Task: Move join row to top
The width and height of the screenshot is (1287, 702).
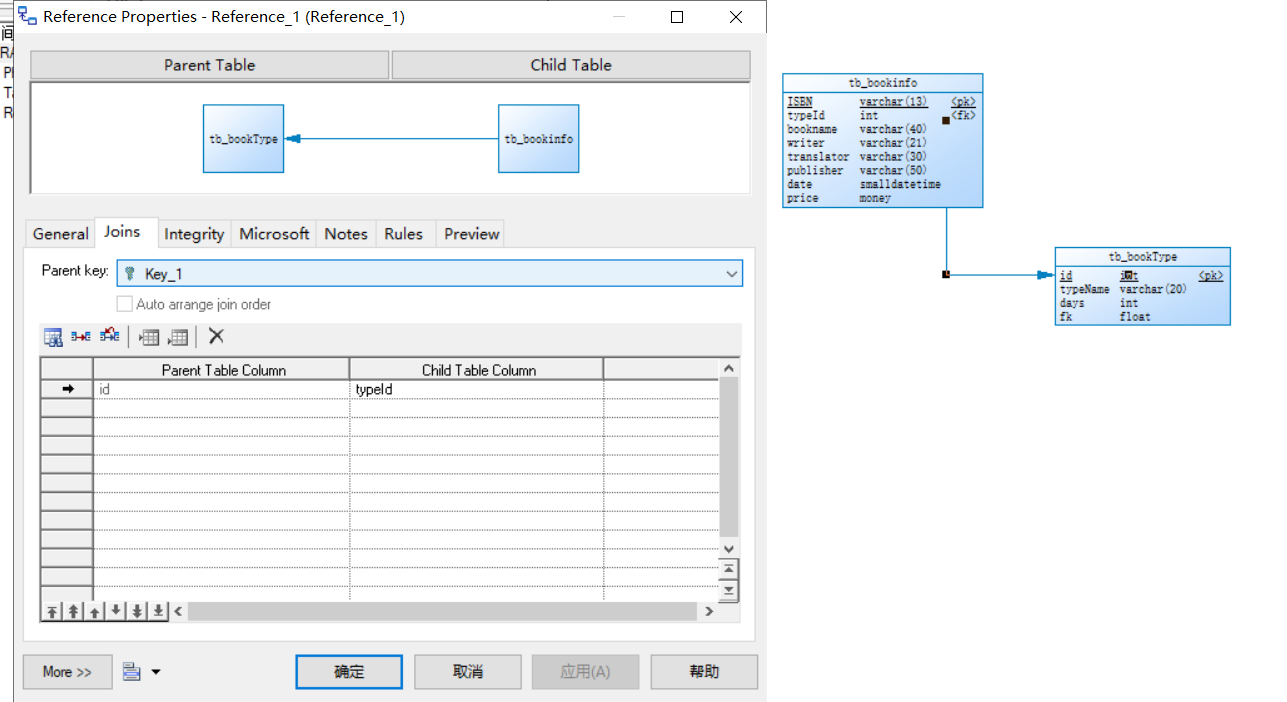Action: click(x=52, y=611)
